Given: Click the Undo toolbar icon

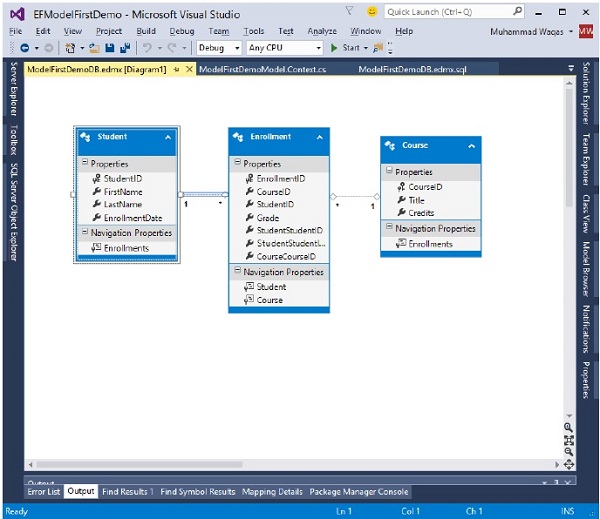Looking at the screenshot, I should click(147, 48).
